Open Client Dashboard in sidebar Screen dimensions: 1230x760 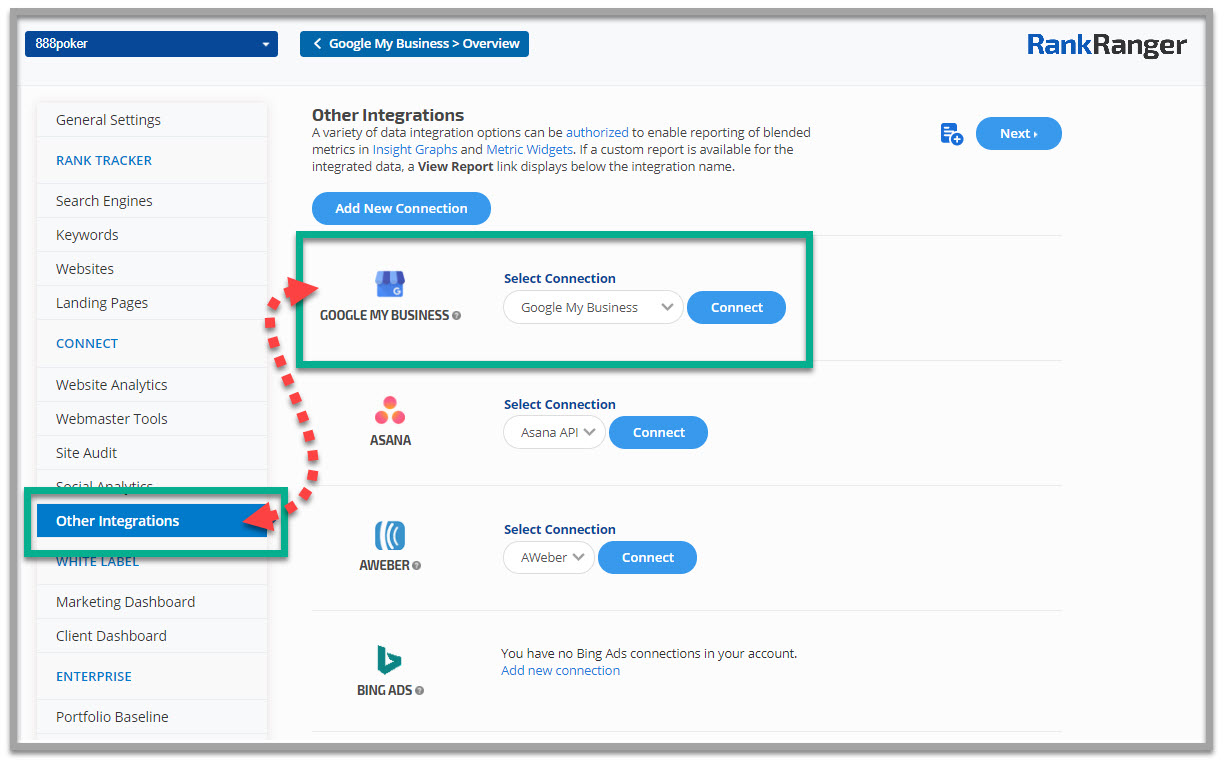pos(152,636)
